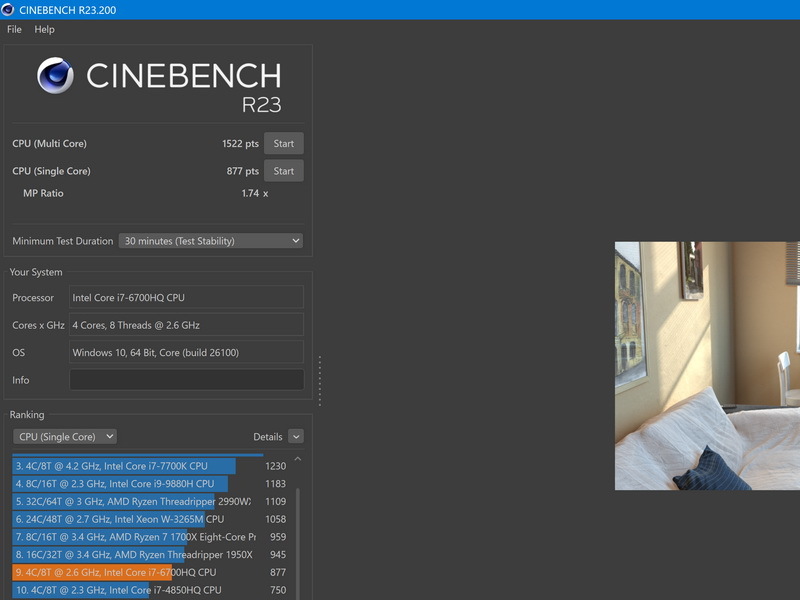
Task: Select ranking row Intel Core i9-9880H
Action: (x=150, y=484)
